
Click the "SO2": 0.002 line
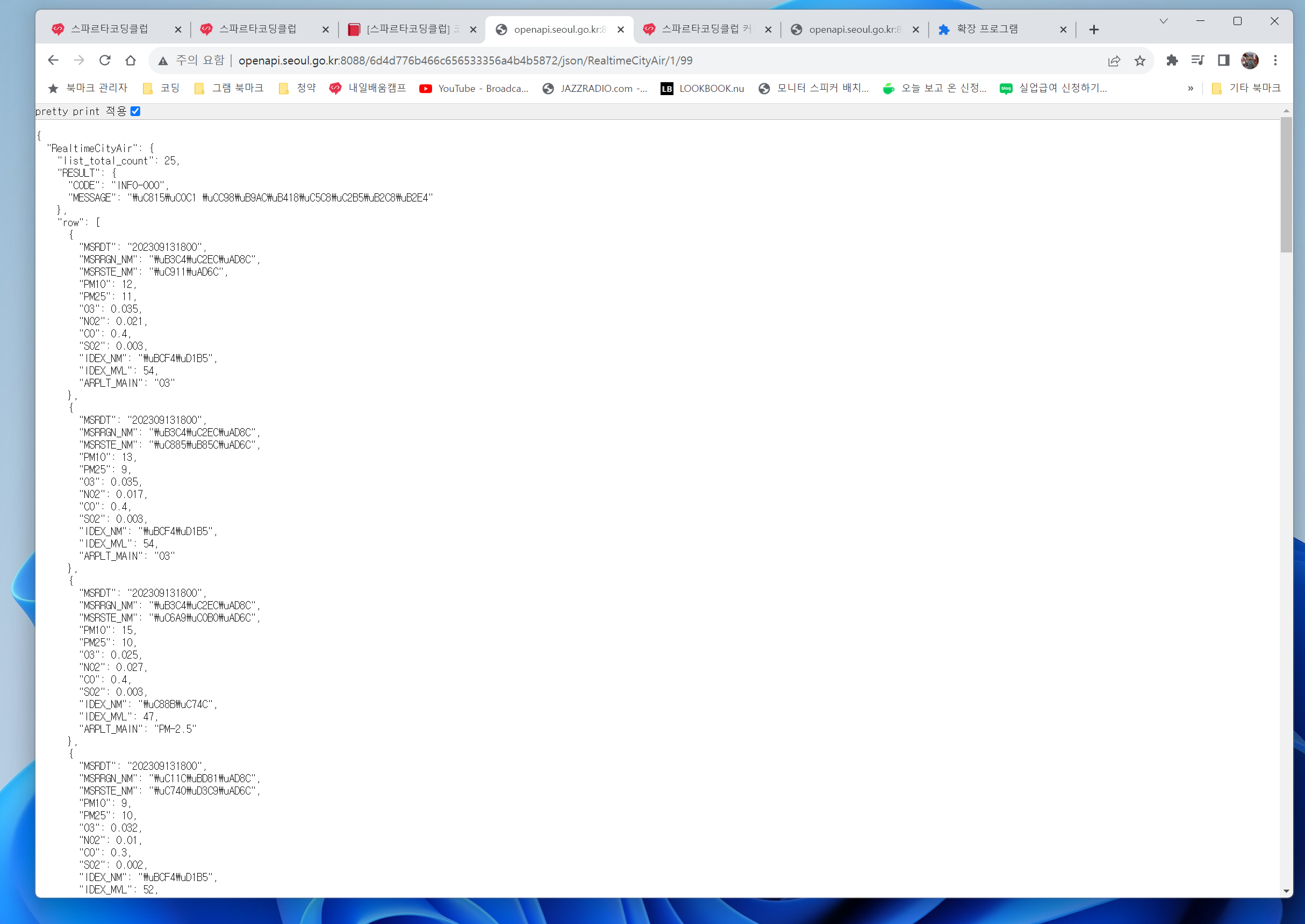pos(113,865)
